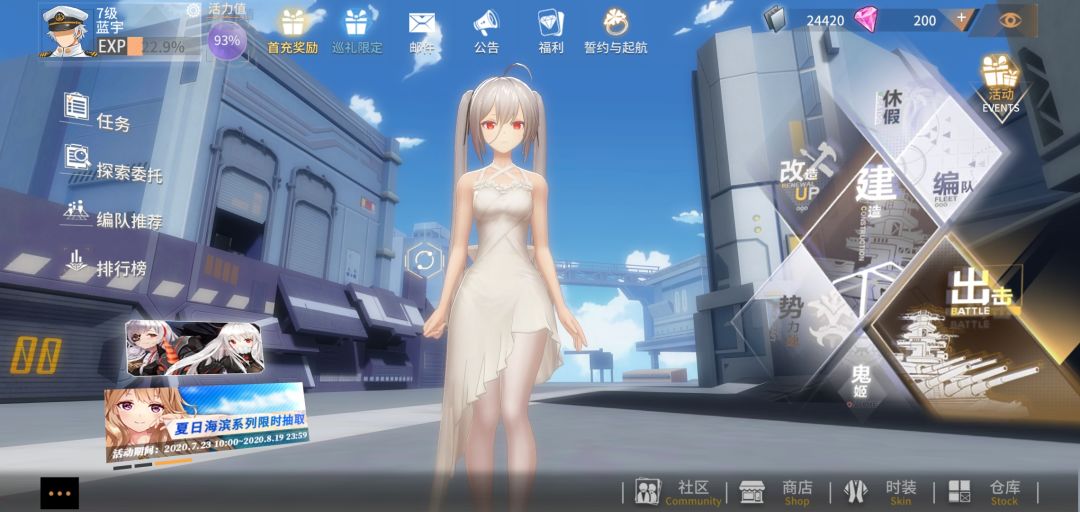
Task: Tap the 任务 clipboard icon
Action: click(76, 106)
